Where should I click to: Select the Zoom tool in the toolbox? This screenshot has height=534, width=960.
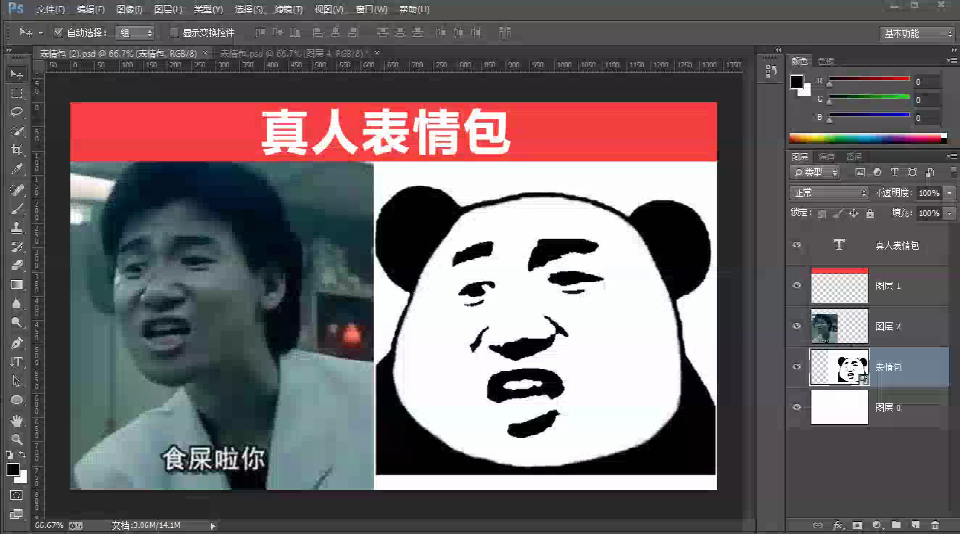click(17, 439)
